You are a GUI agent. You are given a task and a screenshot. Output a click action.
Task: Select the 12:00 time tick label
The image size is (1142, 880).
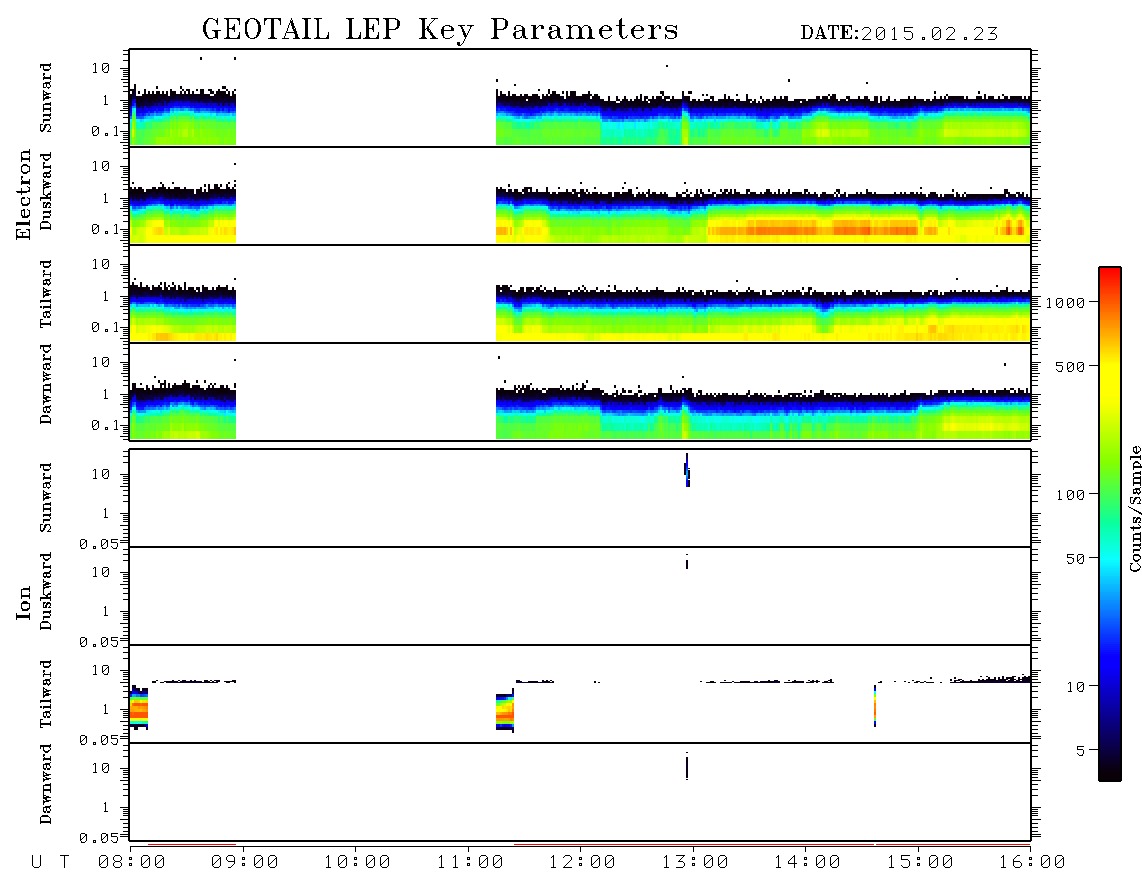582,863
